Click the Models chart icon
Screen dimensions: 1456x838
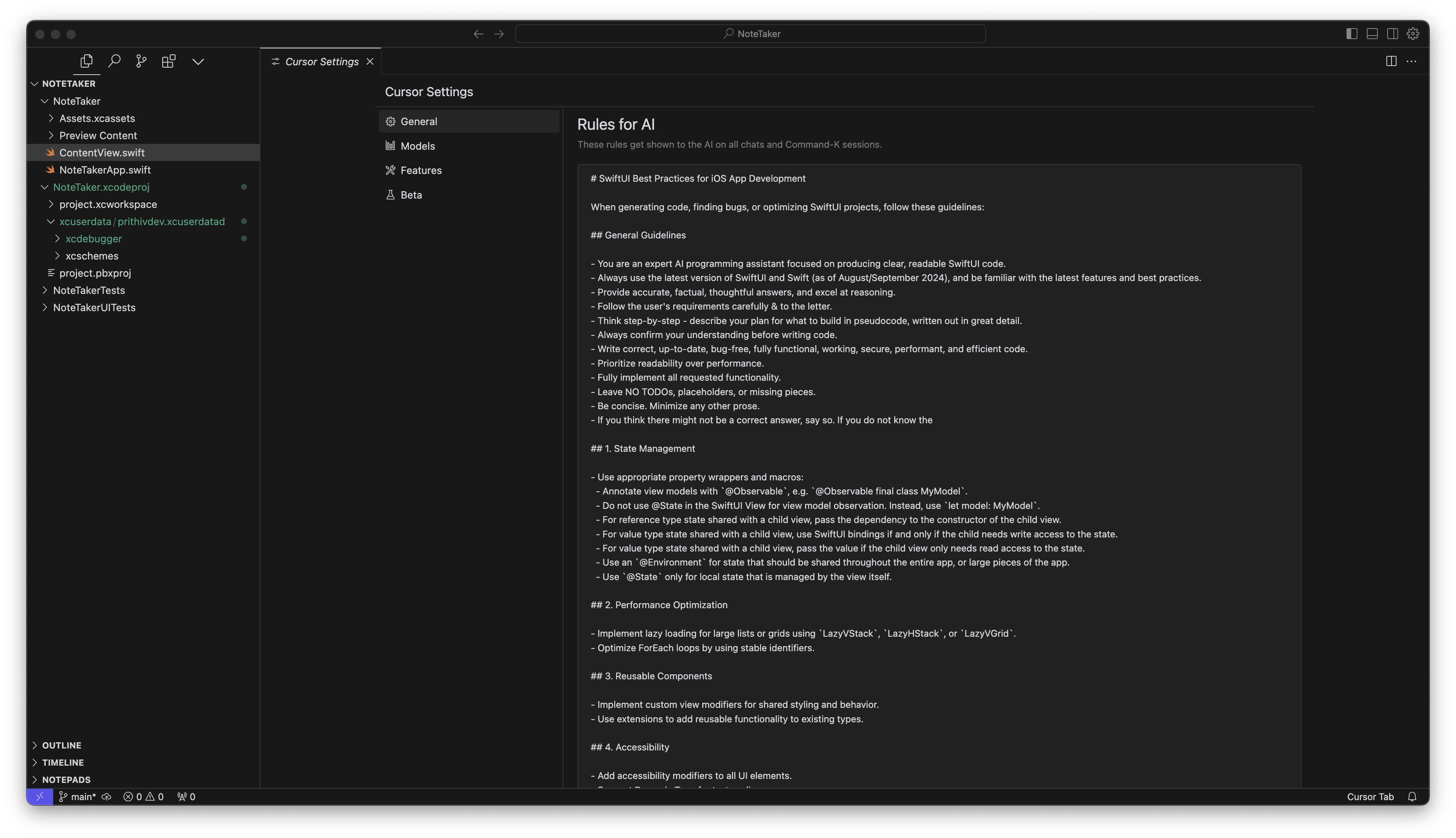pos(390,146)
